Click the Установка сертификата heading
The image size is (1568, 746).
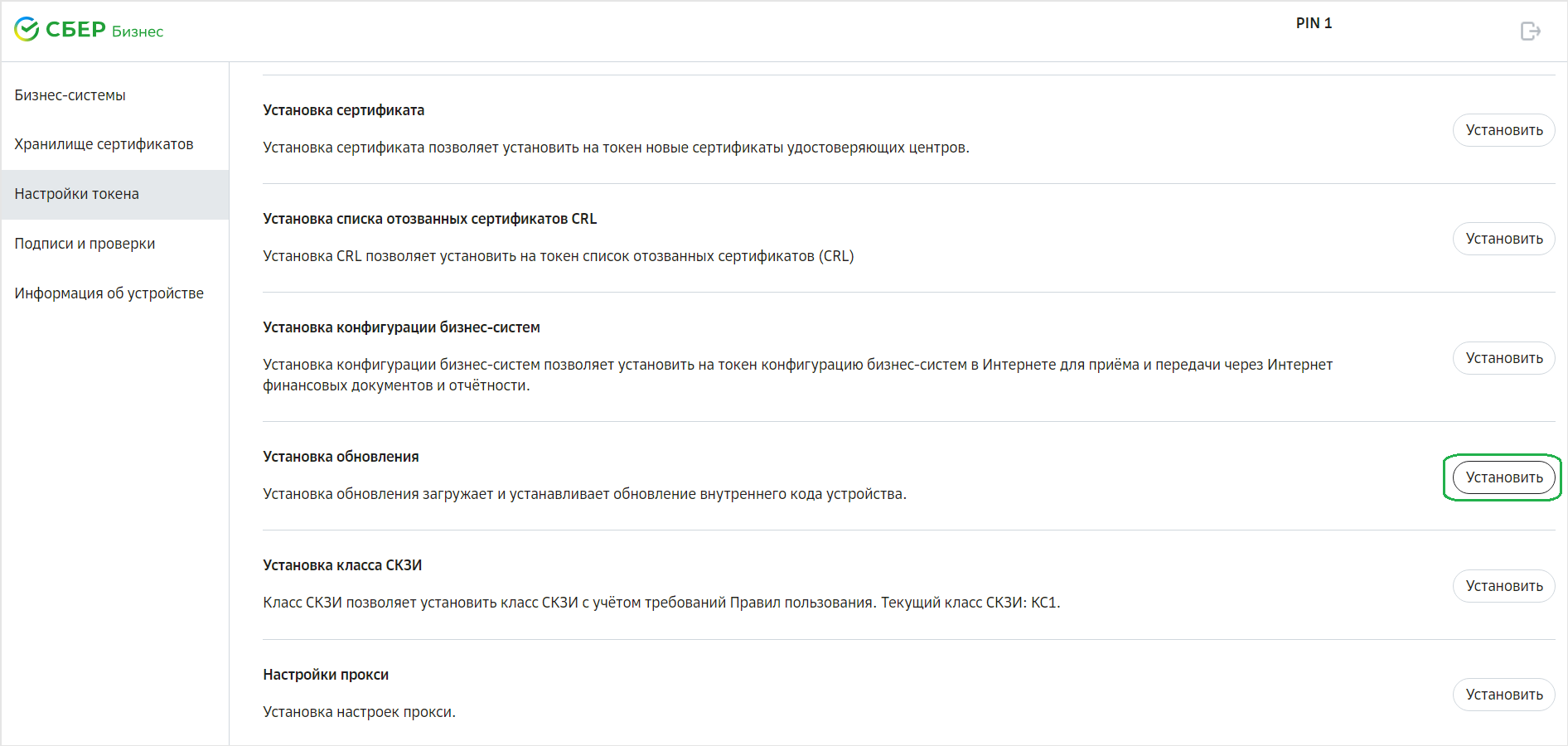343,110
